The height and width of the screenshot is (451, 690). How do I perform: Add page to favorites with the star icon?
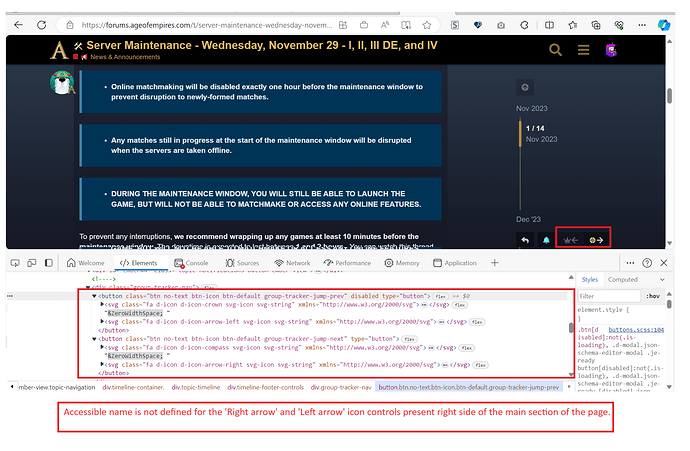click(x=426, y=25)
